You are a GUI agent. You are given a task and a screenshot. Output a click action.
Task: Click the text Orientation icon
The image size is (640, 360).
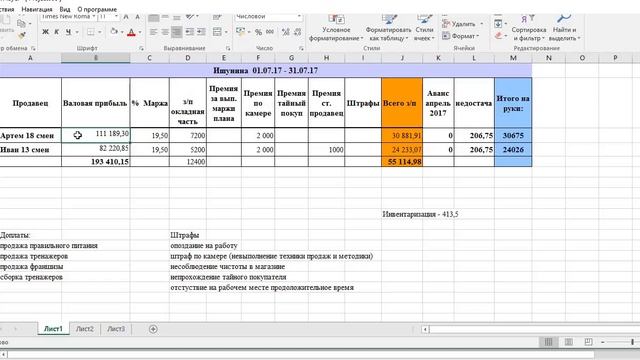190,17
